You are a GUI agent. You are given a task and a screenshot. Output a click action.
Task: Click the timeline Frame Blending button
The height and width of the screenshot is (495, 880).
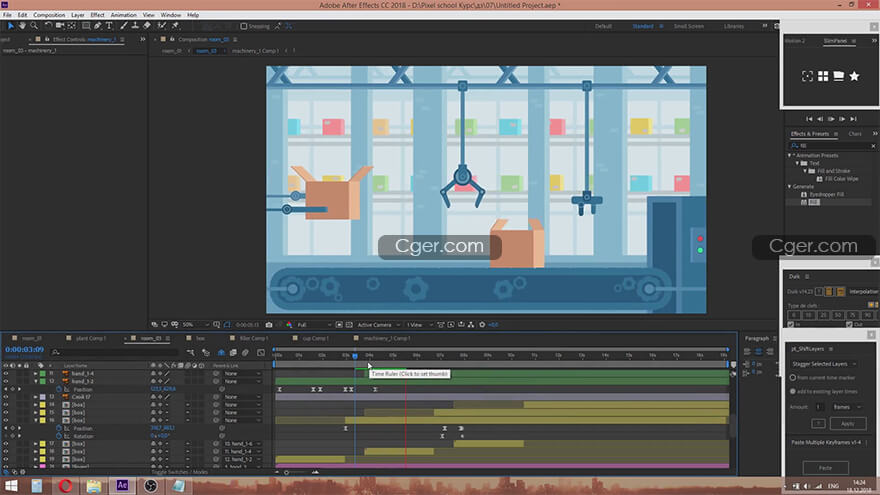click(233, 352)
